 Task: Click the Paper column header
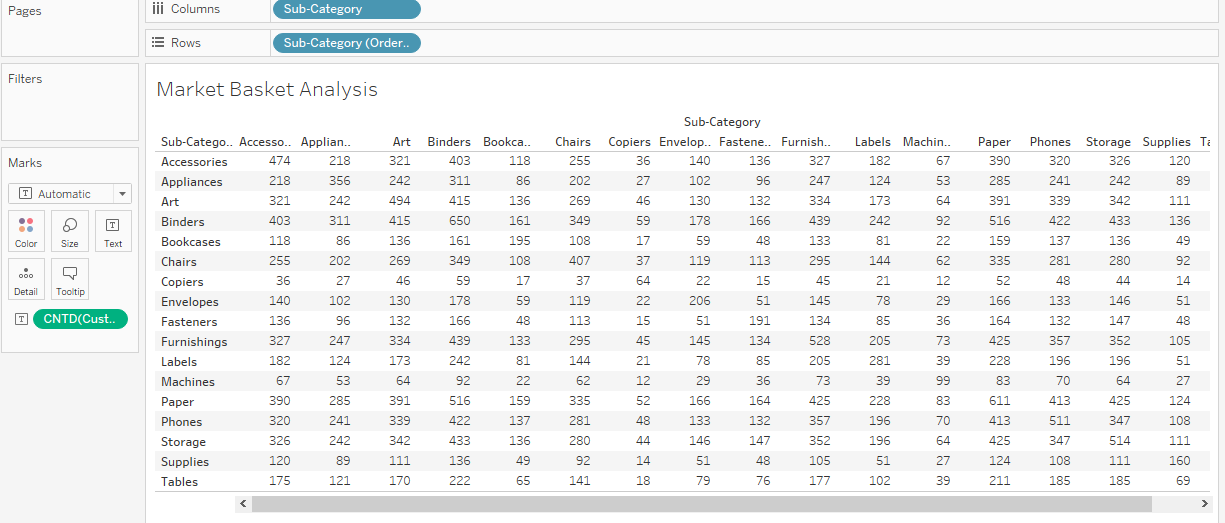[x=994, y=142]
